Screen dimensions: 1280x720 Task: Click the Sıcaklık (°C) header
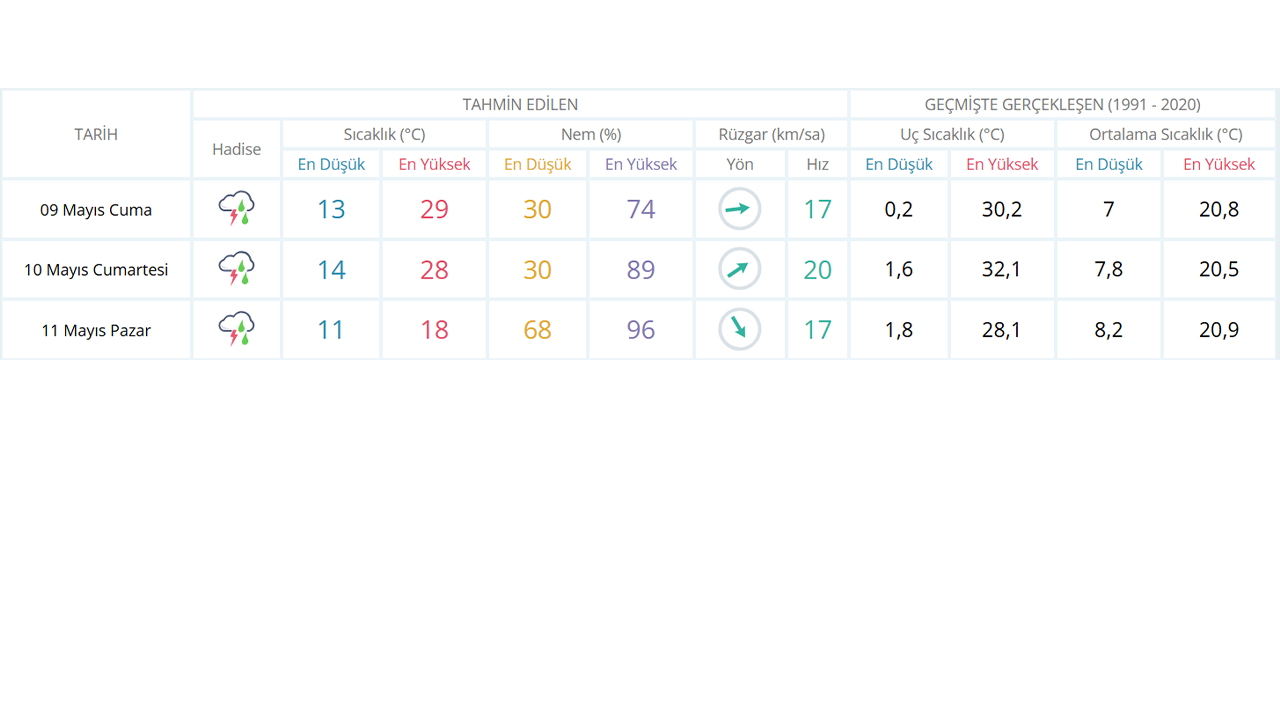tap(384, 134)
